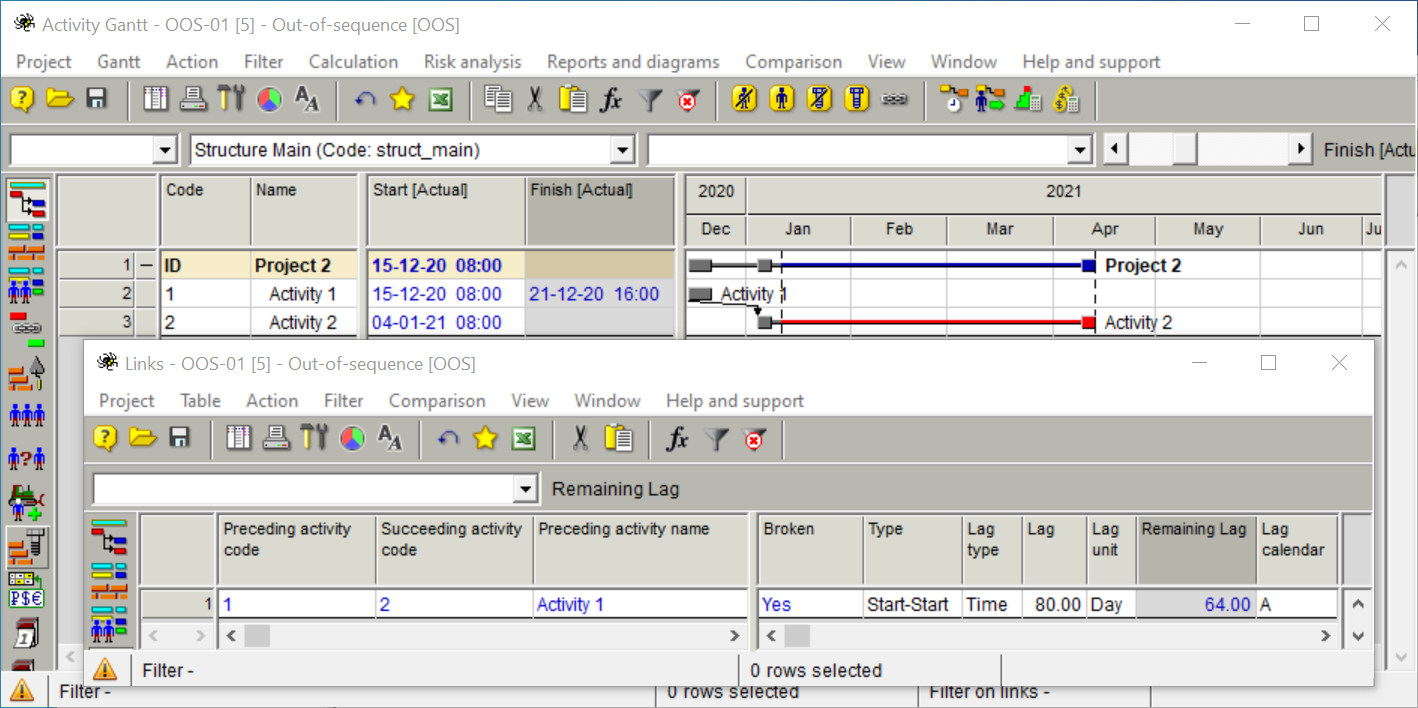Click the Yes cell under Broken column

coord(810,604)
